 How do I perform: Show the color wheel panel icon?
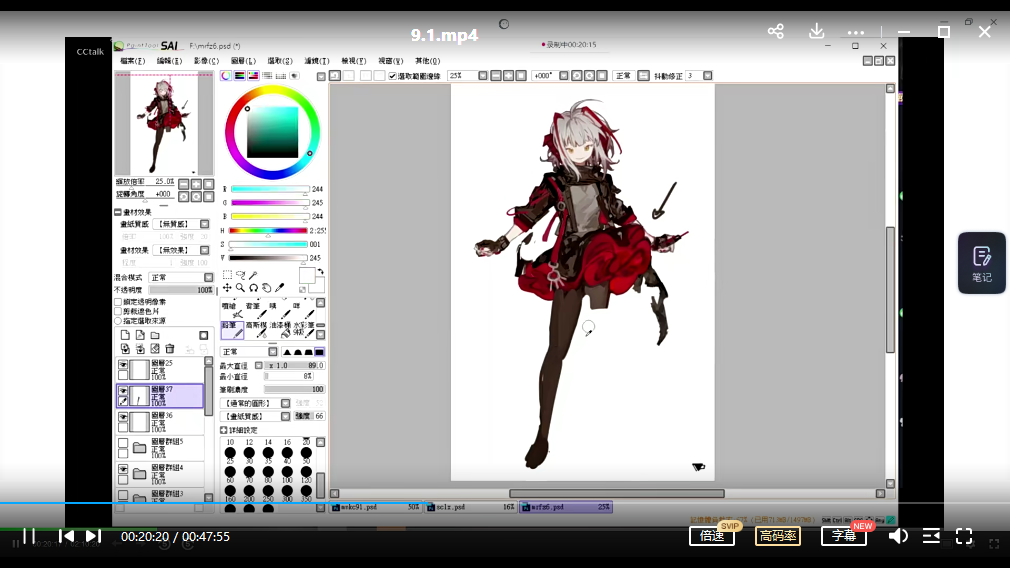(x=226, y=76)
